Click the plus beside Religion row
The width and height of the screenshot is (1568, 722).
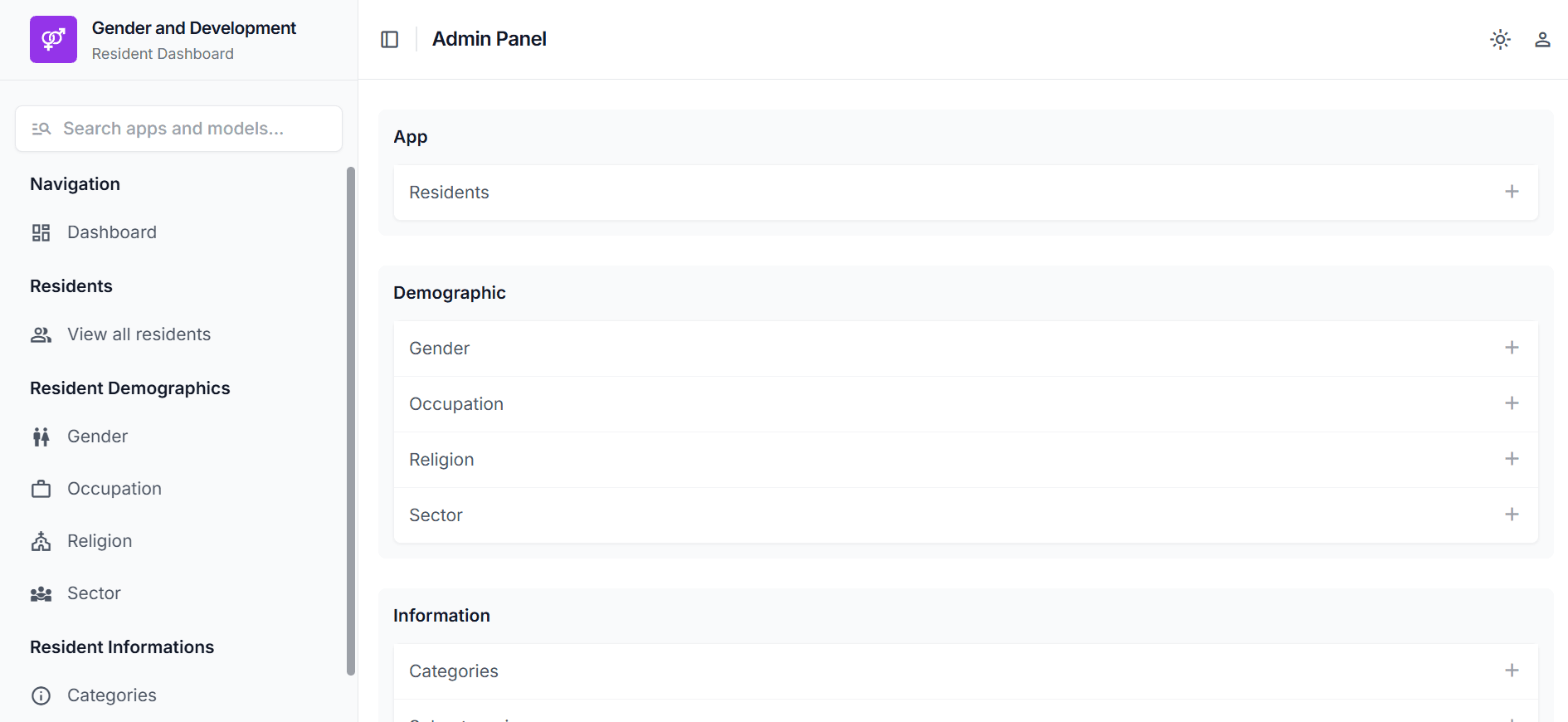click(1512, 459)
